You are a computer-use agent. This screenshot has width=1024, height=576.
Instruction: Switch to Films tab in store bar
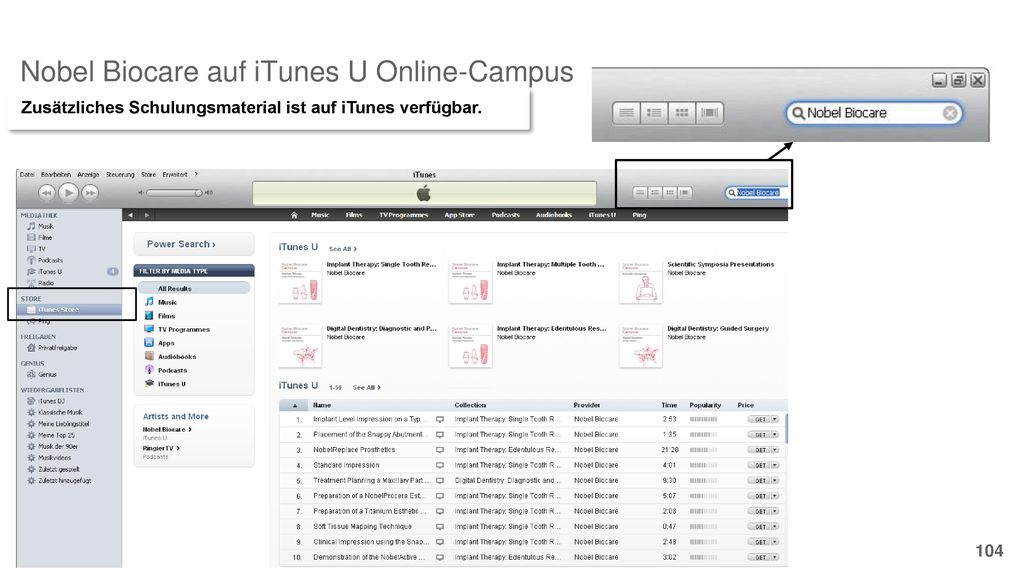pyautogui.click(x=354, y=215)
